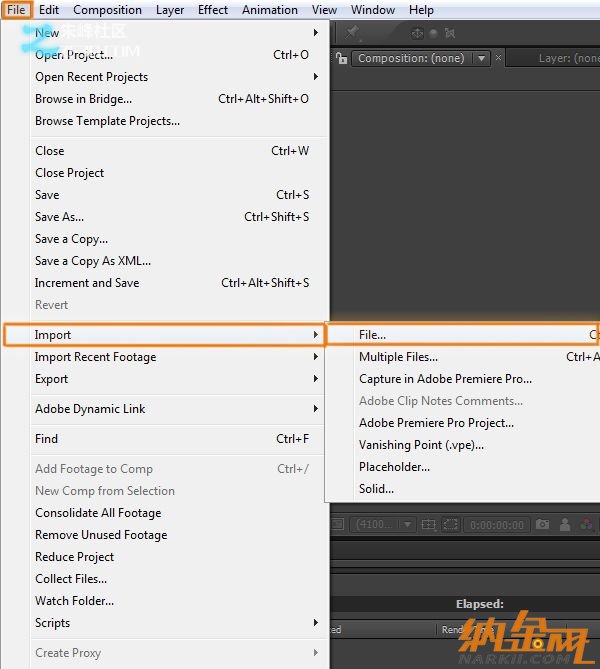Select Solid... in the Import submenu
This screenshot has width=600, height=669.
377,489
